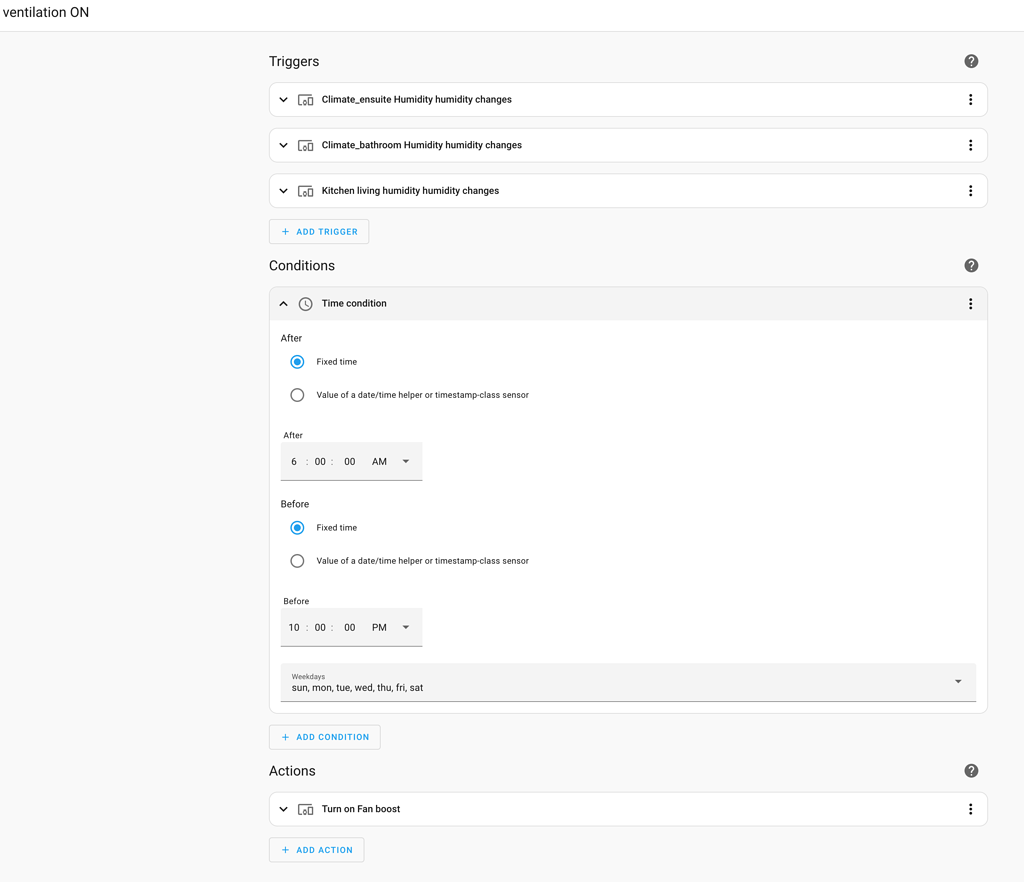Screen dimensions: 1024x882
Task: Click the device icon on Turn on Fan boost
Action: click(x=305, y=808)
